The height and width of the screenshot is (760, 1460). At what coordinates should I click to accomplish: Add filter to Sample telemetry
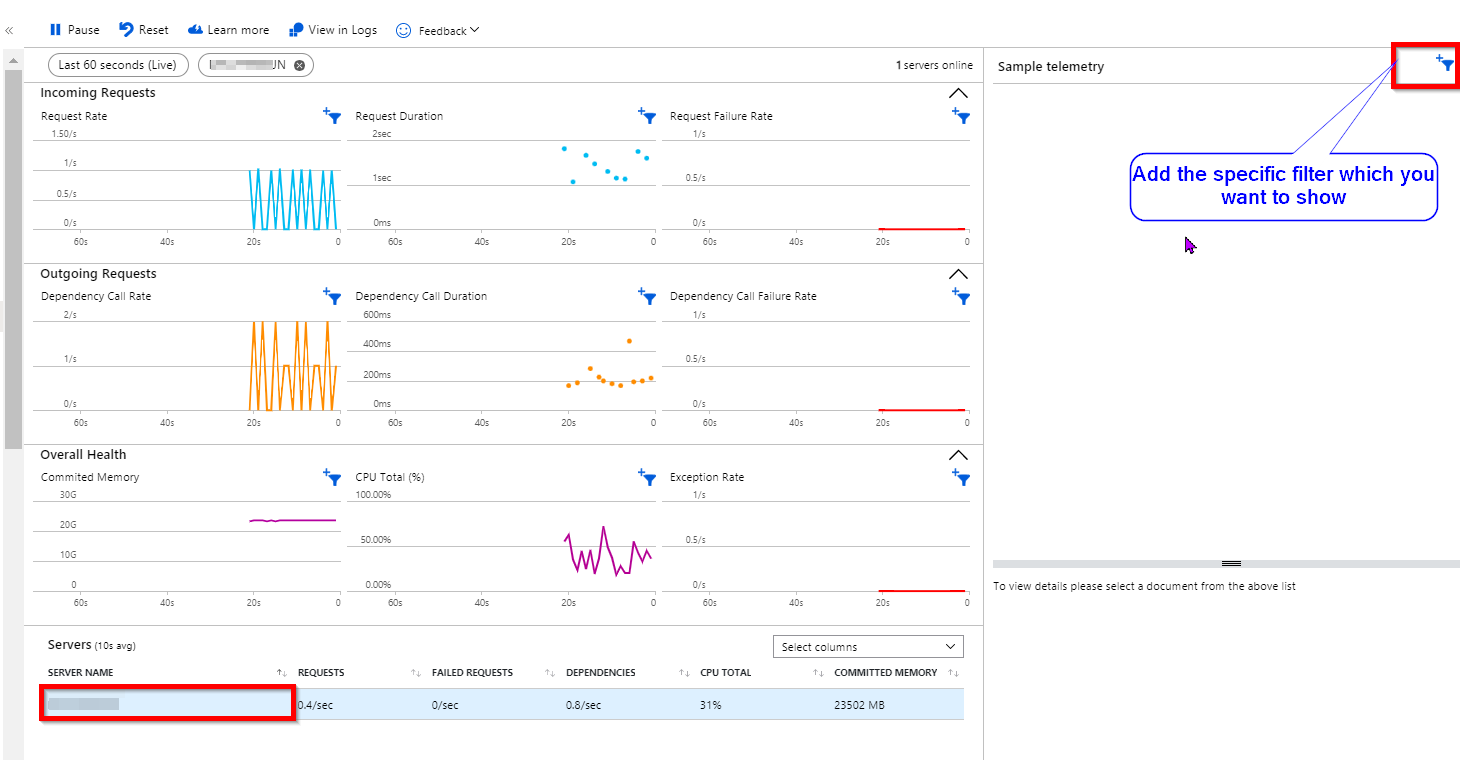click(x=1445, y=63)
